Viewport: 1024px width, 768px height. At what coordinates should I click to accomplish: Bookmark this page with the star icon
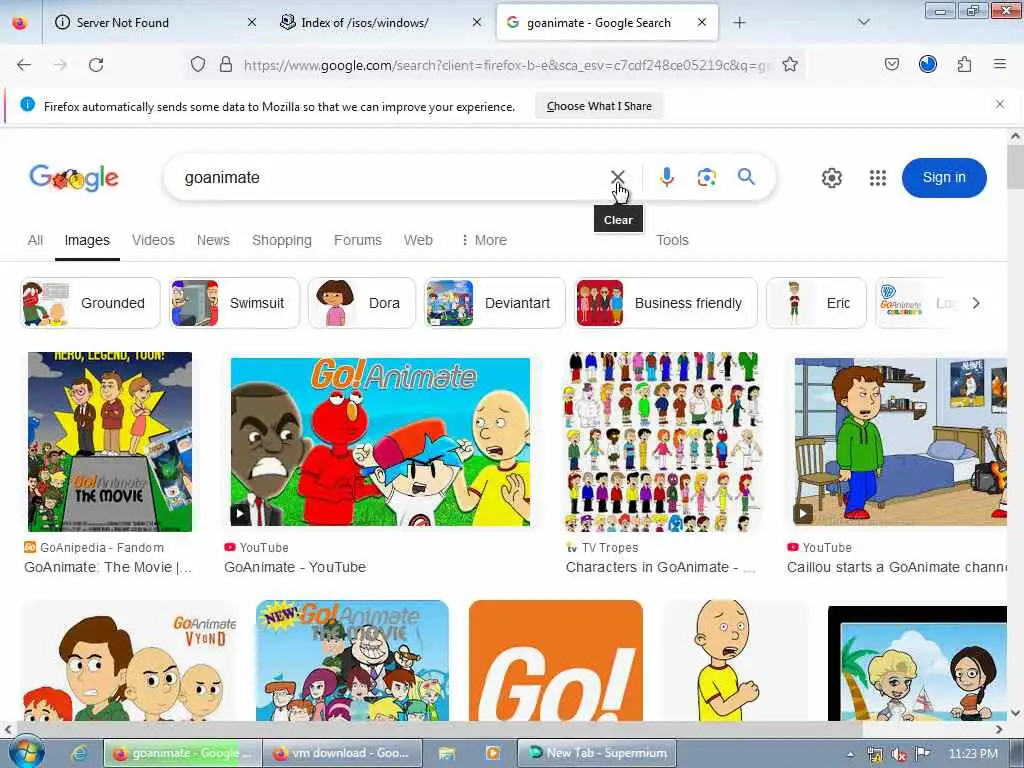tap(790, 64)
